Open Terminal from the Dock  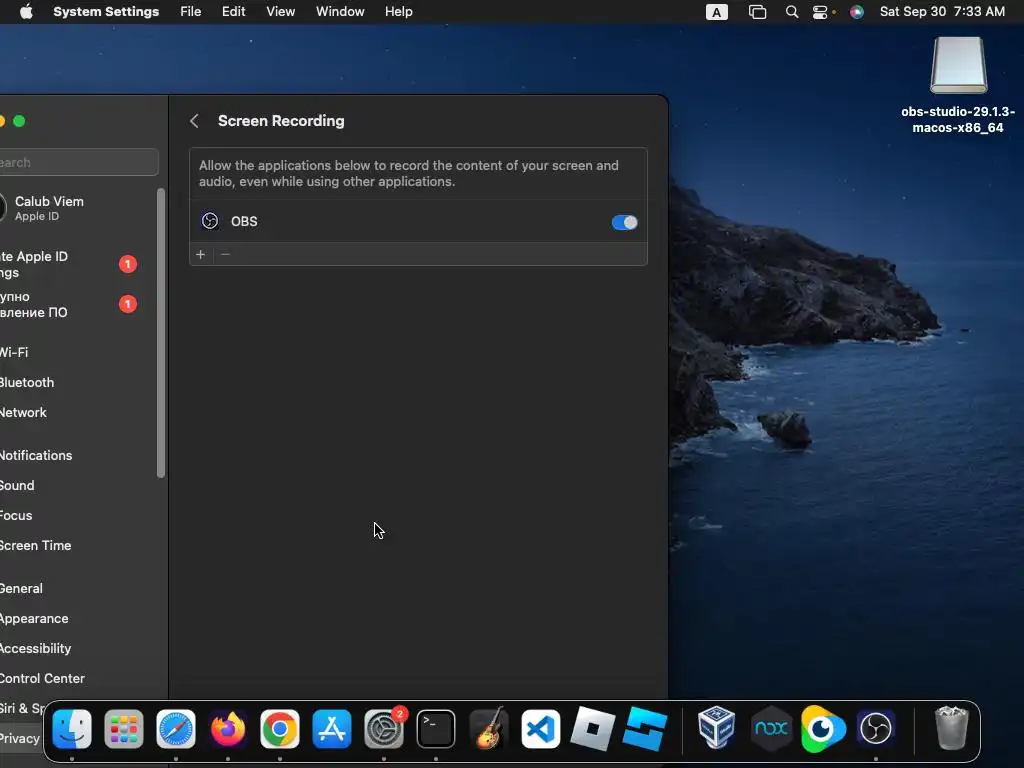pyautogui.click(x=436, y=729)
